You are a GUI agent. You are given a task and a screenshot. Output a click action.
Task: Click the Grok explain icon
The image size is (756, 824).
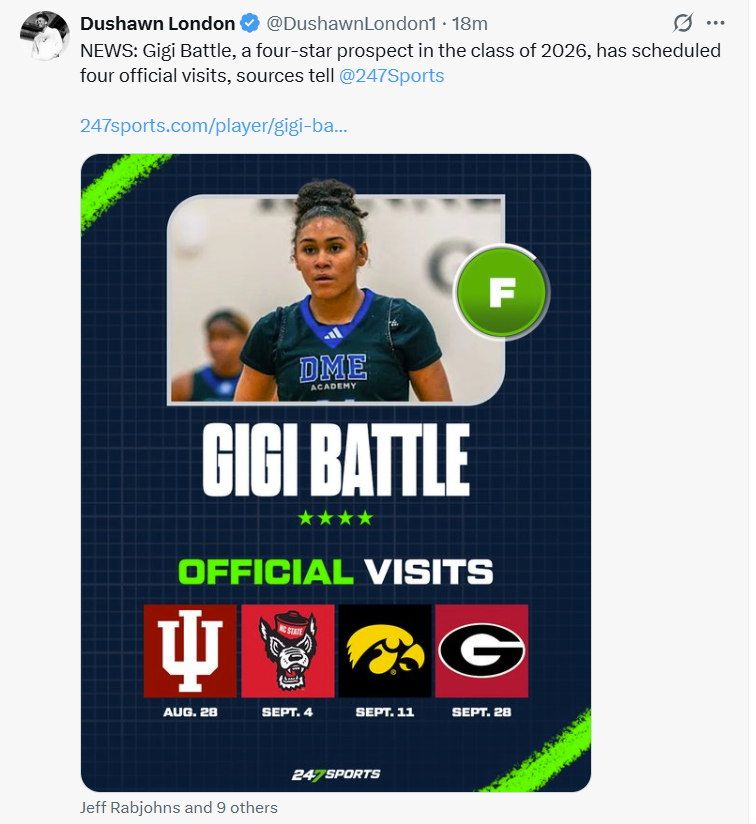[x=683, y=23]
